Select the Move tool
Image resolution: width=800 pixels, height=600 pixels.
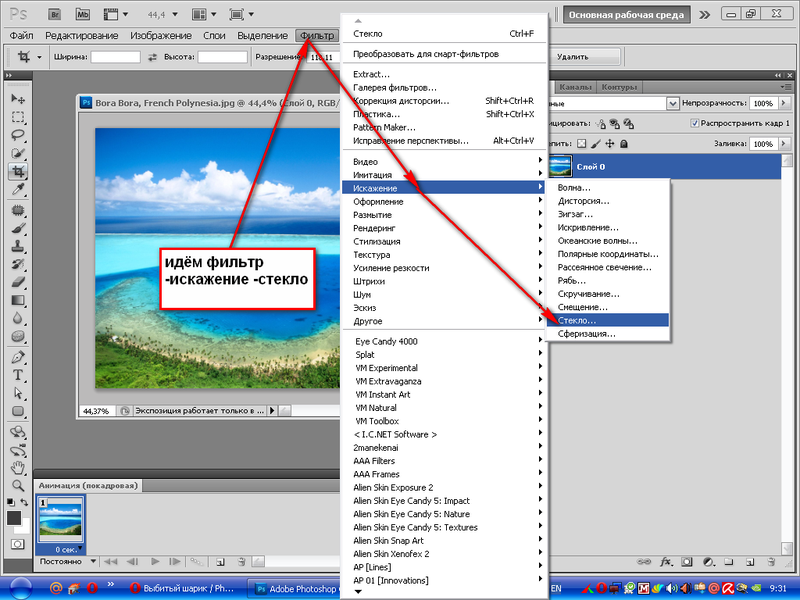pos(18,98)
